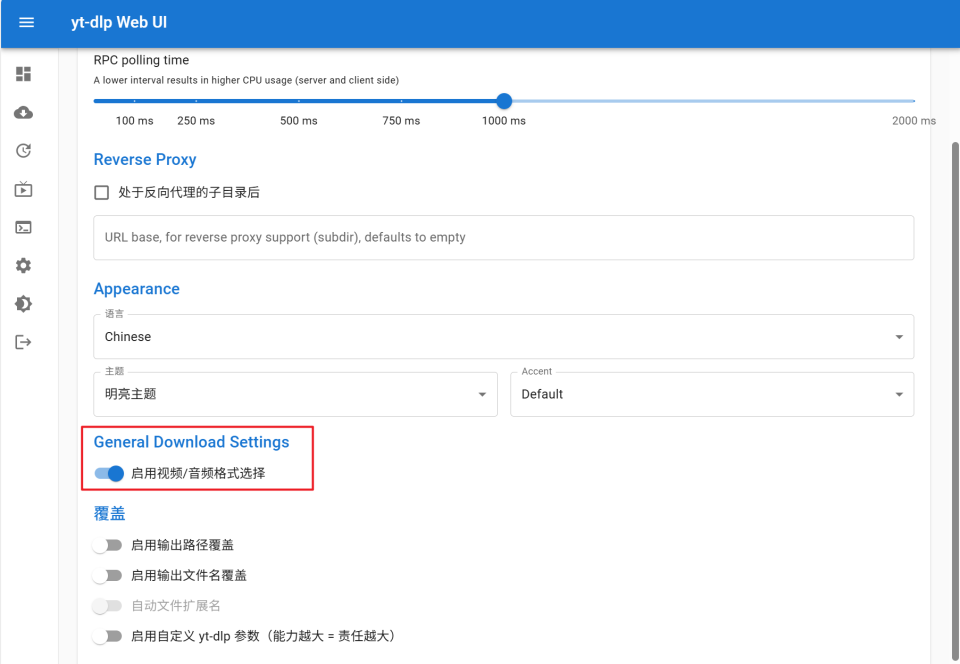The height and width of the screenshot is (664, 960).
Task: Click the 500 ms slider label
Action: [x=299, y=121]
